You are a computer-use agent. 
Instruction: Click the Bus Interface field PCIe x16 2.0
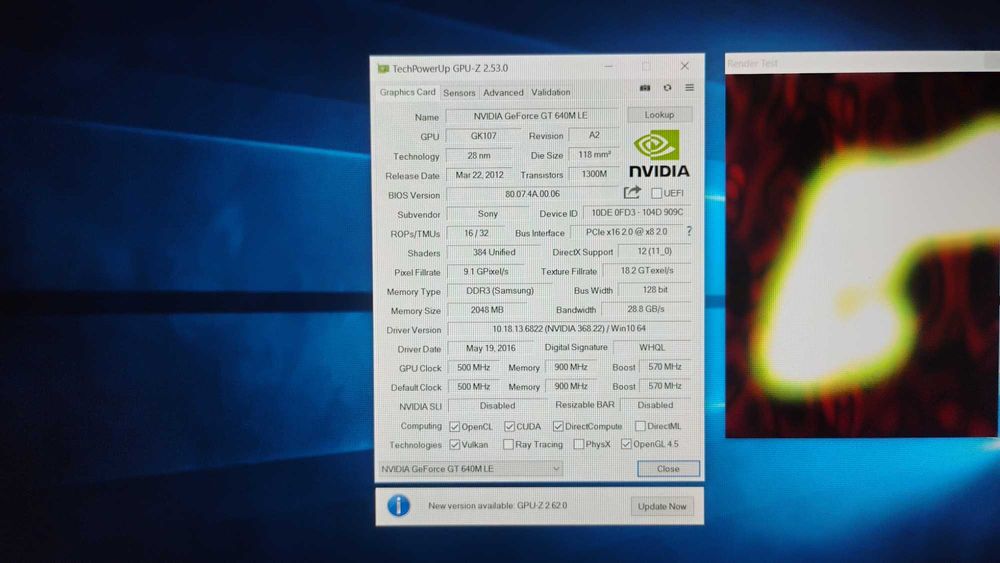(626, 232)
